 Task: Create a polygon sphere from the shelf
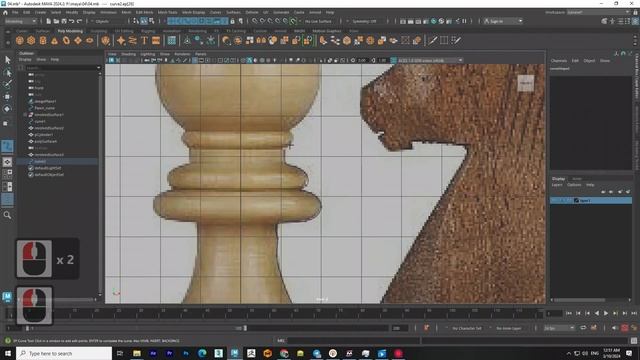pos(20,40)
